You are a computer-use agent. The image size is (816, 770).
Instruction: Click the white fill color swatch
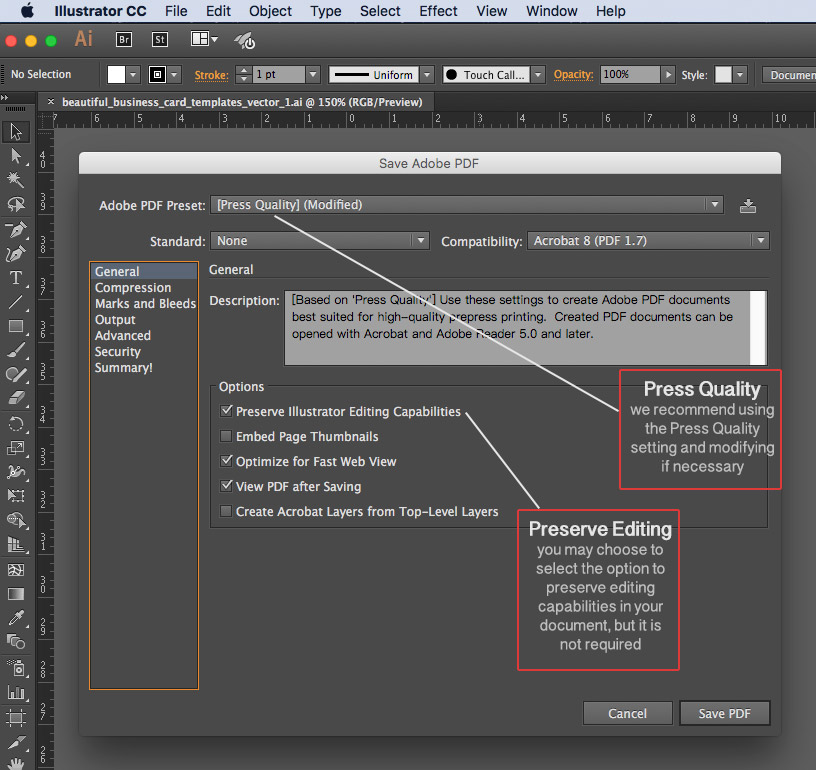click(x=117, y=75)
